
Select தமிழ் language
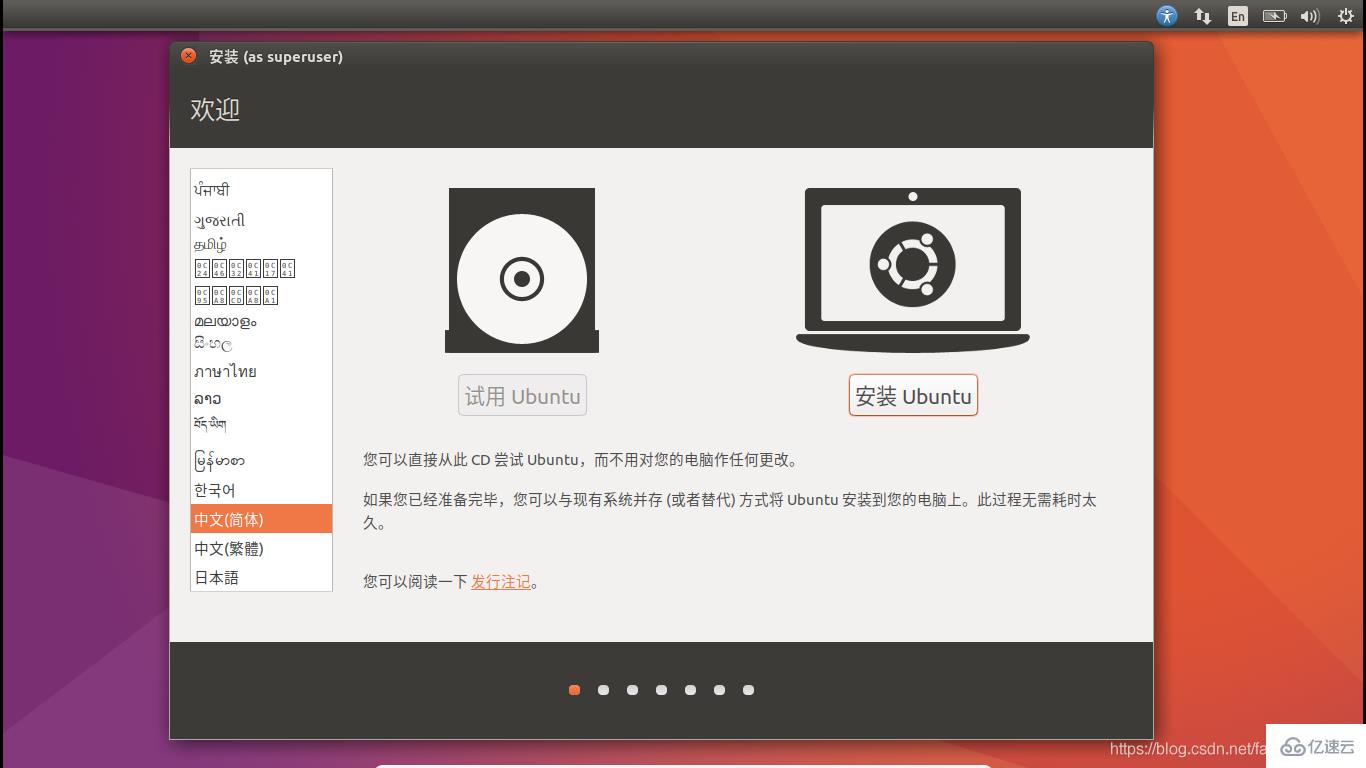261,244
